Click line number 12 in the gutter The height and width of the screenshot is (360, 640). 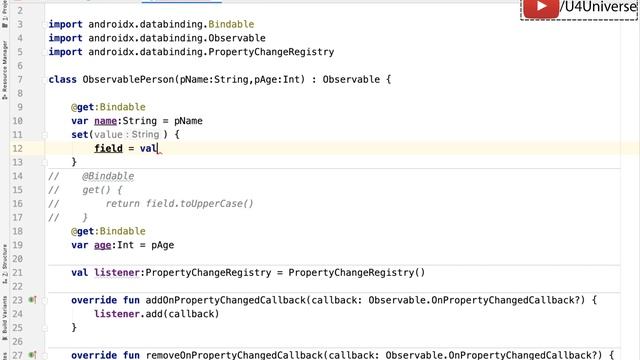point(17,149)
